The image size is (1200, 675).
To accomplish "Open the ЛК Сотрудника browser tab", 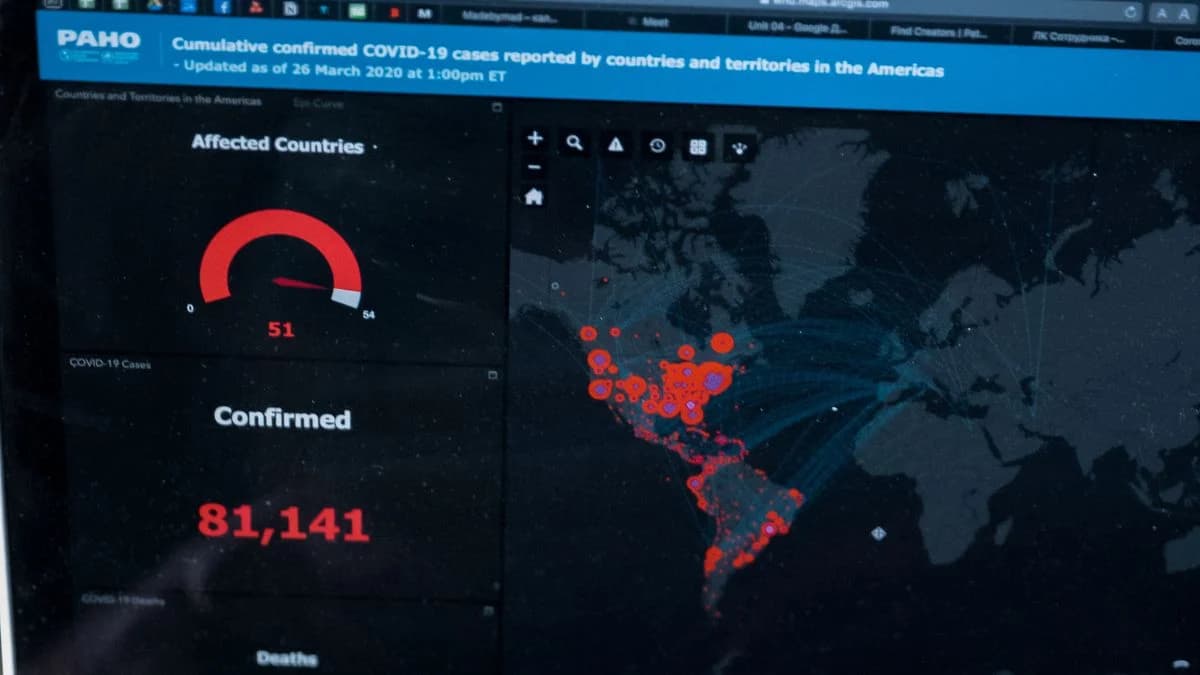I will [x=1080, y=37].
